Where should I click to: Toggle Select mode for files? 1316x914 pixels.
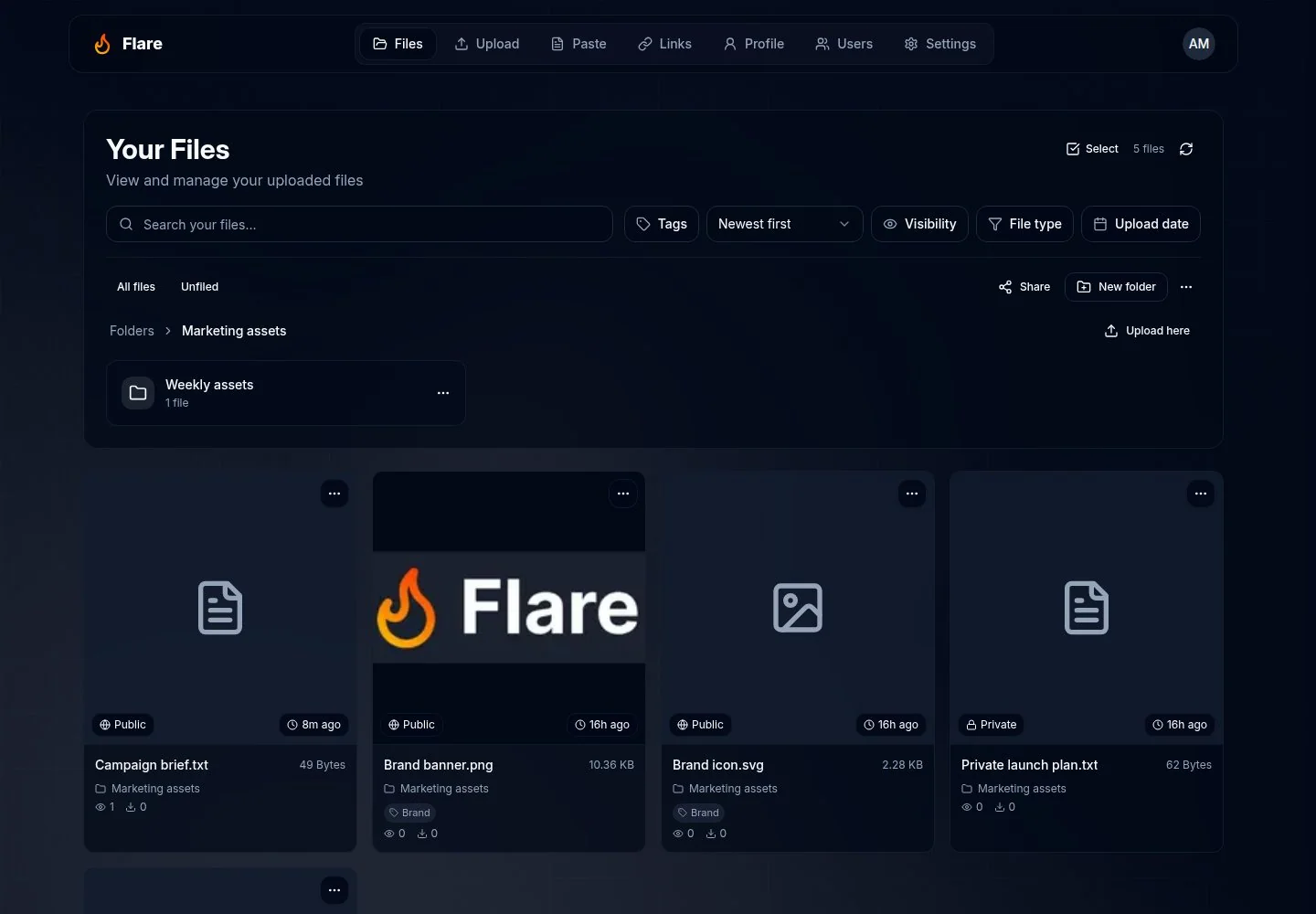point(1092,149)
